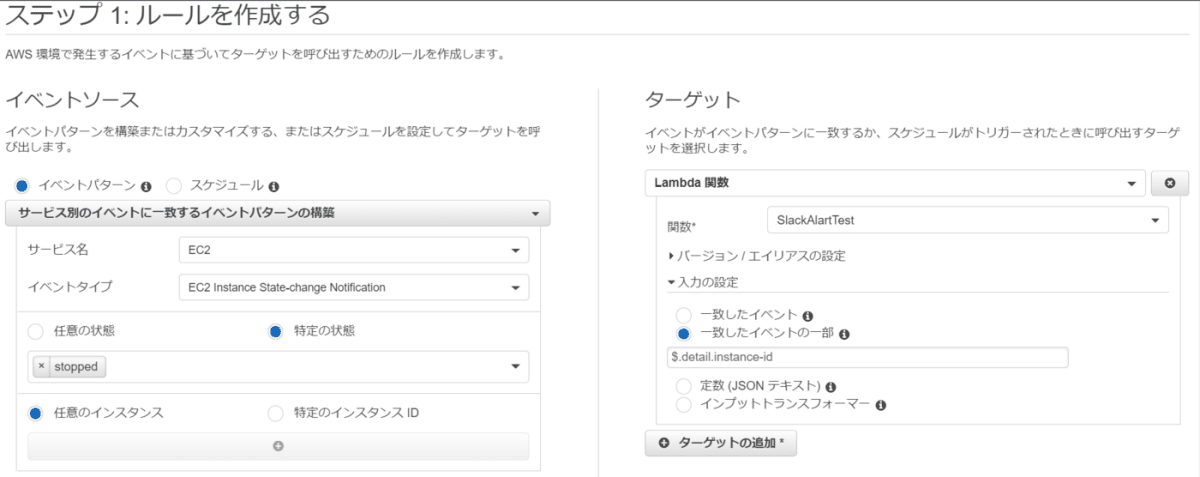Click the stopped tag text
Screen dimensions: 1200x477
click(x=76, y=367)
